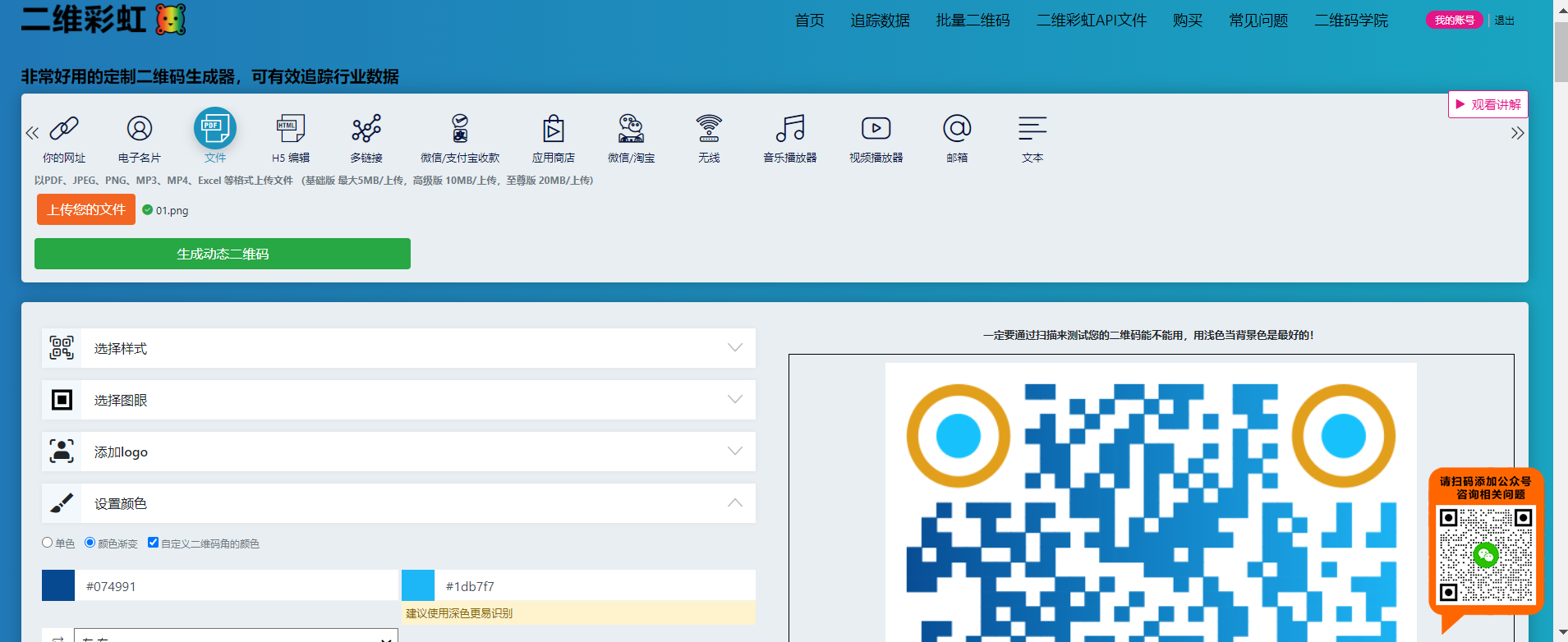Choose the 应用商店 app store icon

tap(554, 128)
